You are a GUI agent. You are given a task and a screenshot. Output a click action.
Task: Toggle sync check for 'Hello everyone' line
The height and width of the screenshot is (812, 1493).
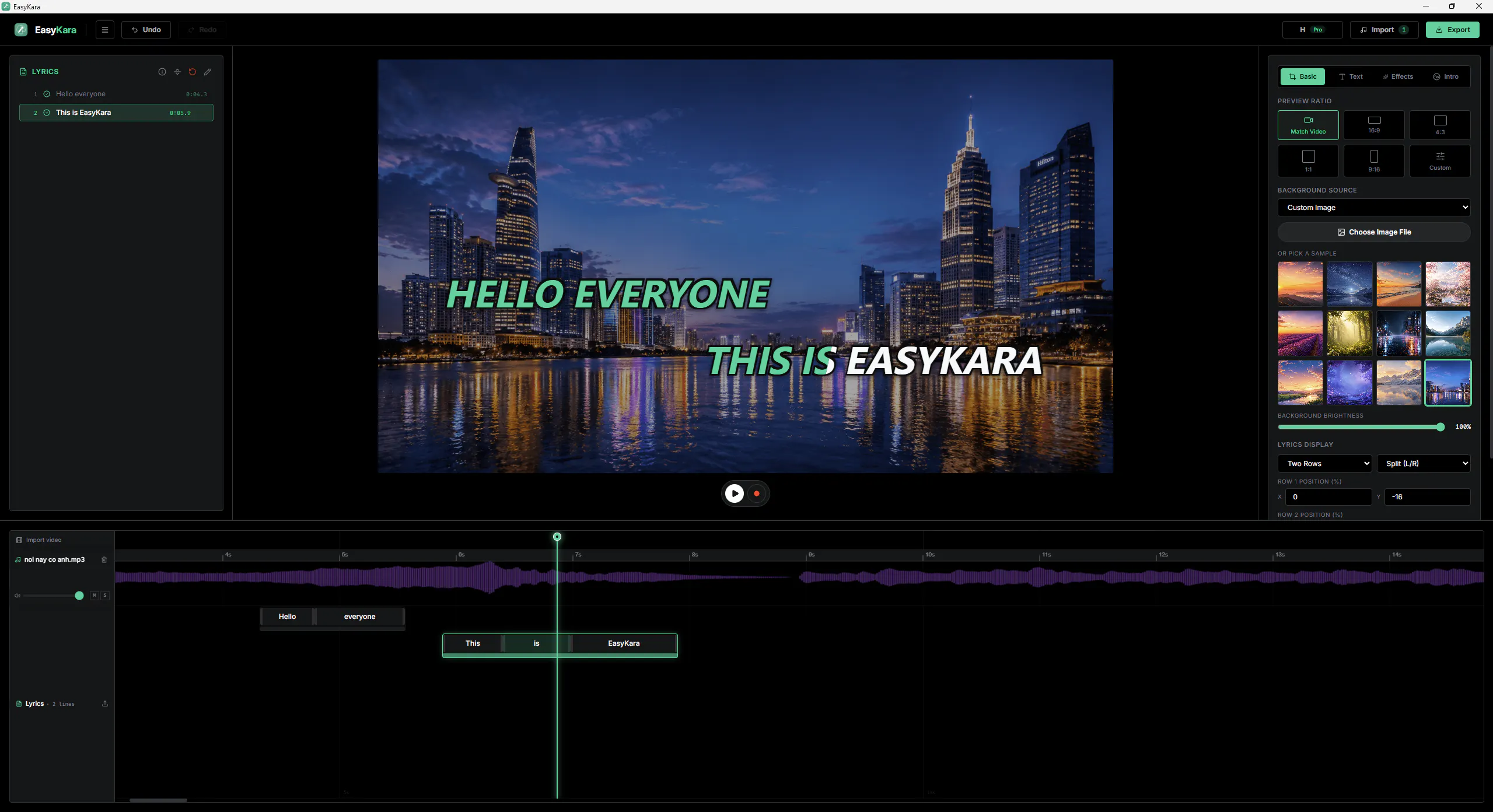coord(47,94)
